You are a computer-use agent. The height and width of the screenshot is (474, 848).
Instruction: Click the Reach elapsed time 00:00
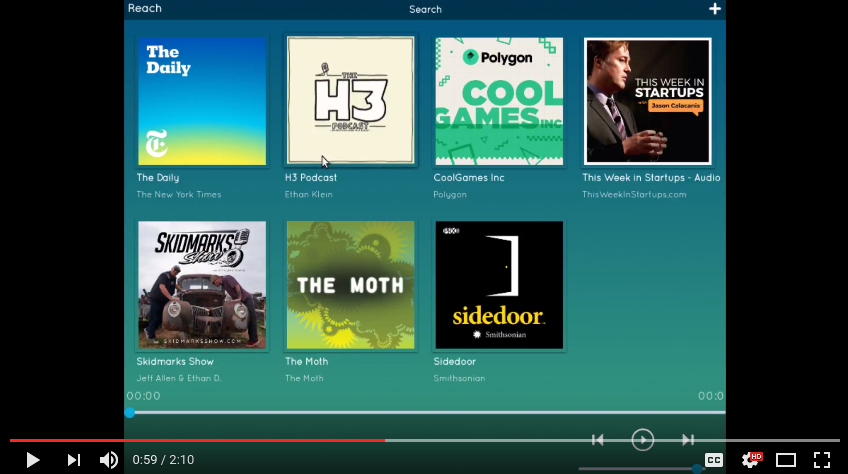pos(143,396)
